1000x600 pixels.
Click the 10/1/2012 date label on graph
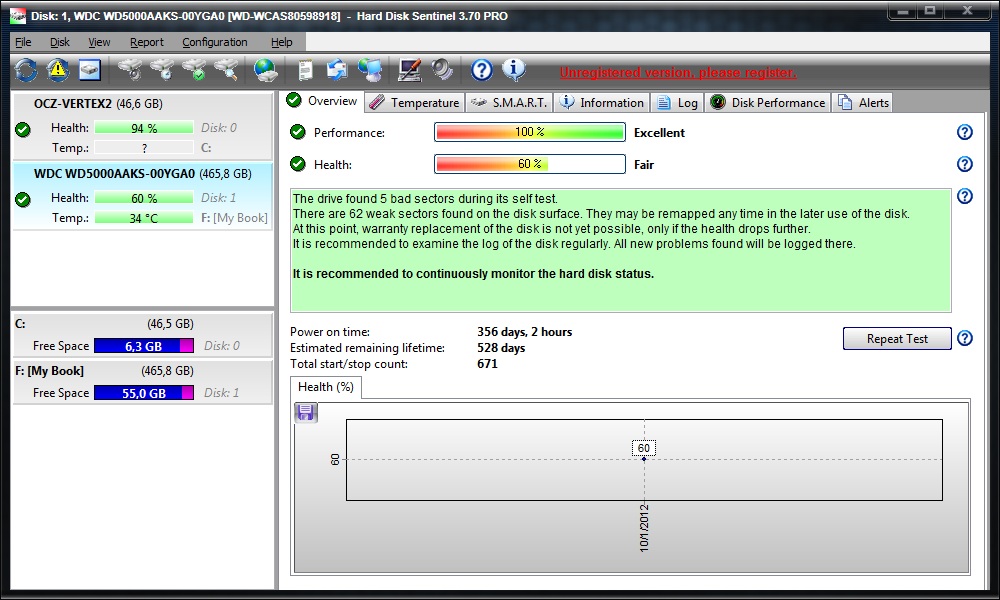644,528
